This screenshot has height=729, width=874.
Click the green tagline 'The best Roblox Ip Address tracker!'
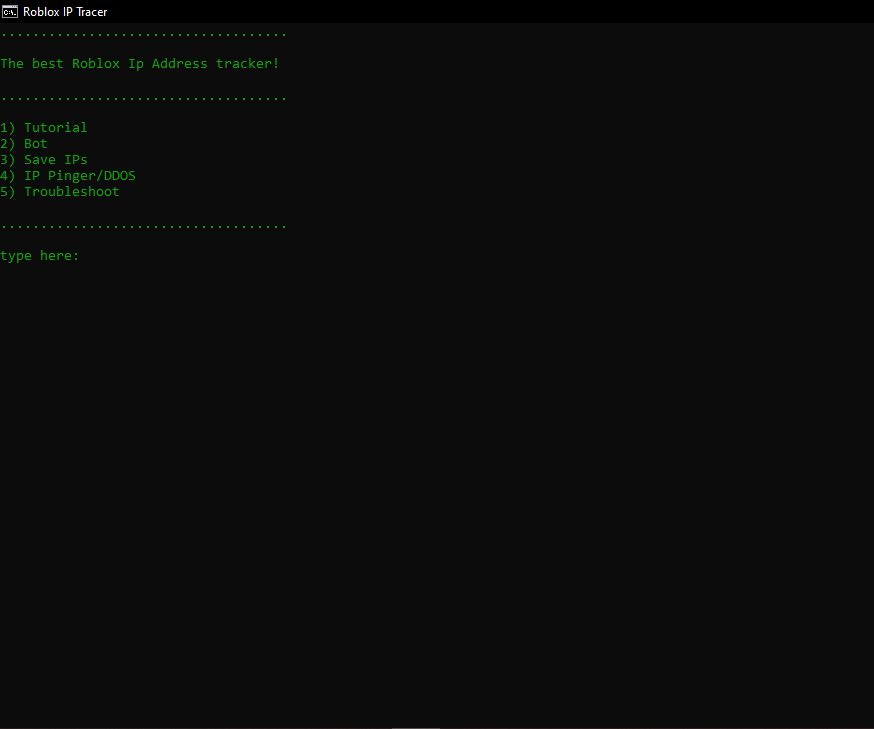click(140, 63)
